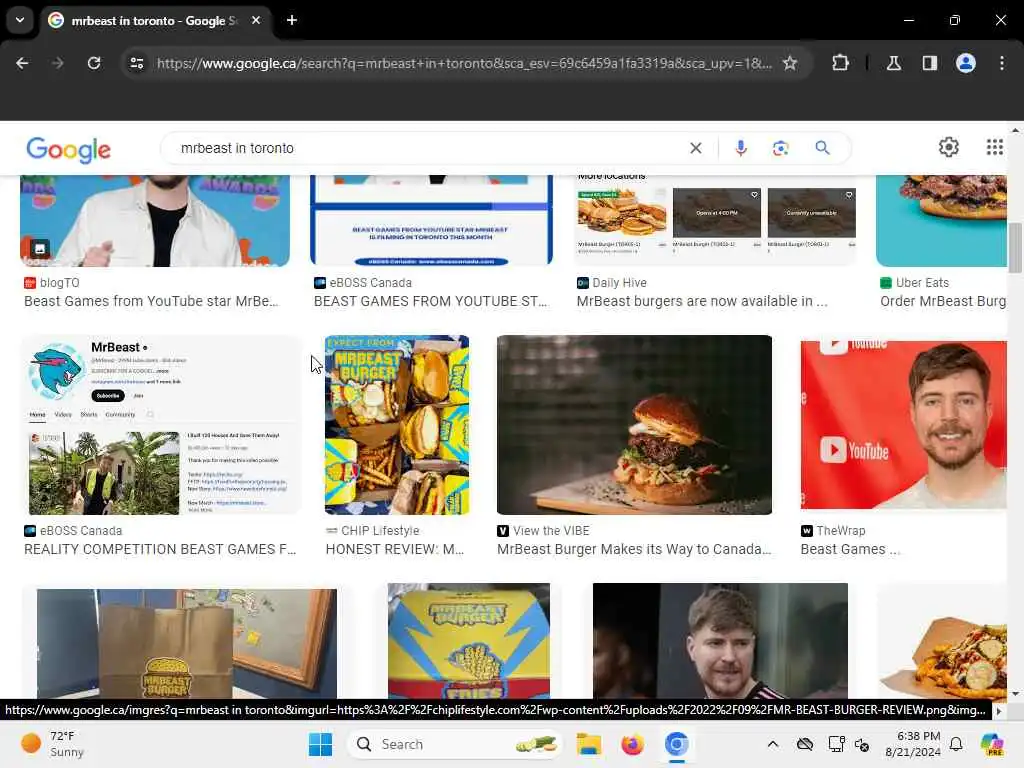1024x768 pixels.
Task: Open the Extensions puzzle icon
Action: click(x=840, y=63)
